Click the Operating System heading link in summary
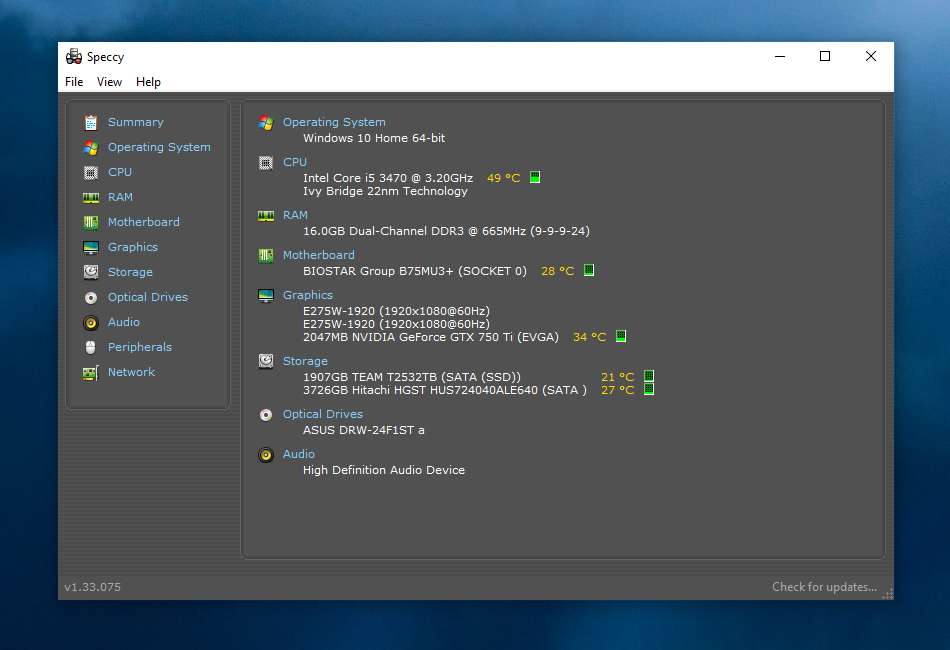This screenshot has width=950, height=650. pos(334,122)
